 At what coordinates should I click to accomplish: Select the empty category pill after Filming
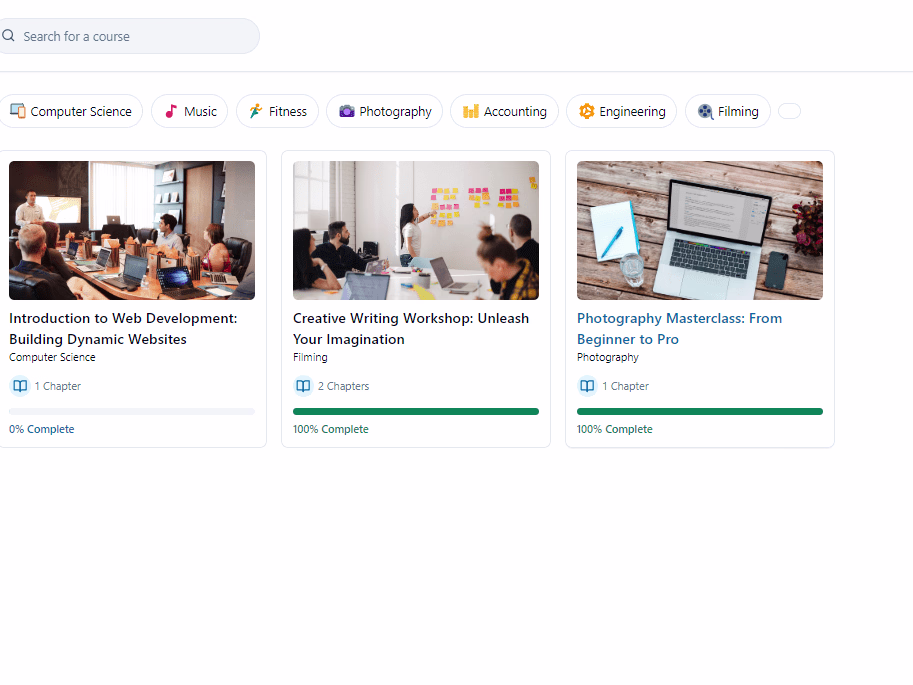(789, 111)
